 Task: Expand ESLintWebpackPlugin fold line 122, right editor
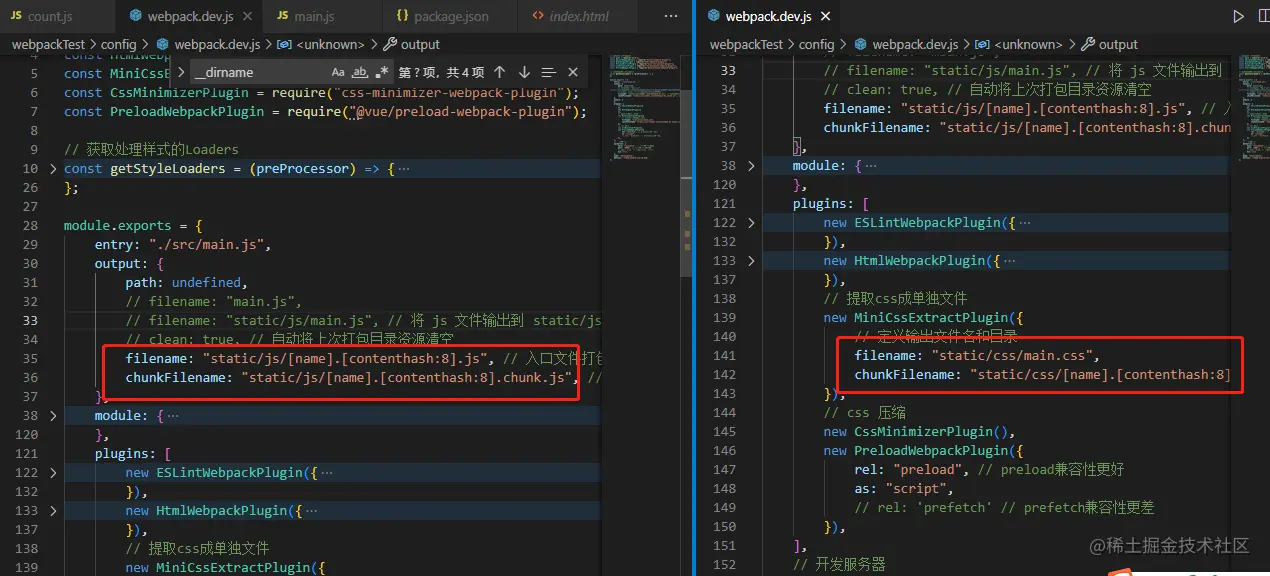[x=751, y=223]
